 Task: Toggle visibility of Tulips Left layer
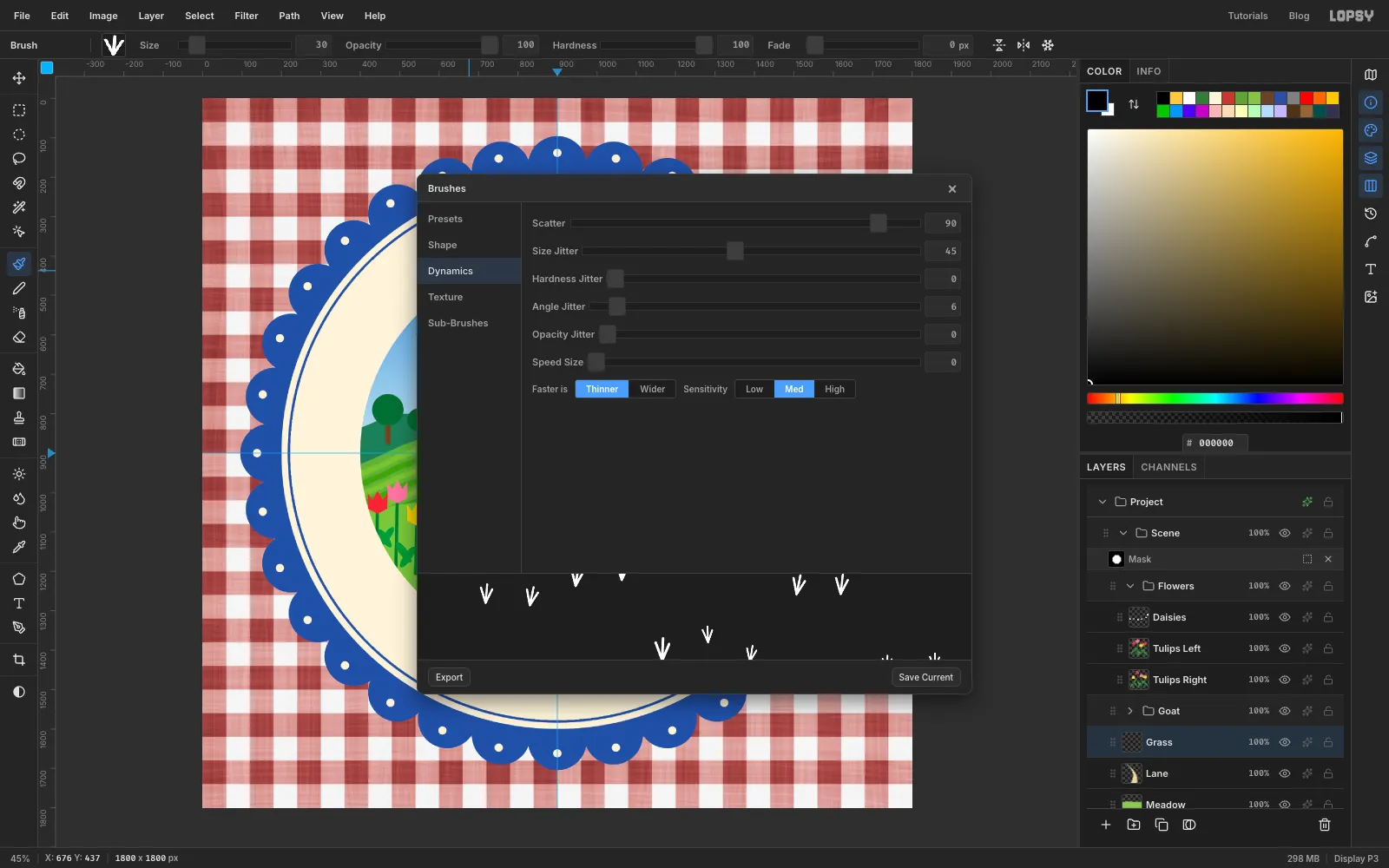[x=1285, y=648]
